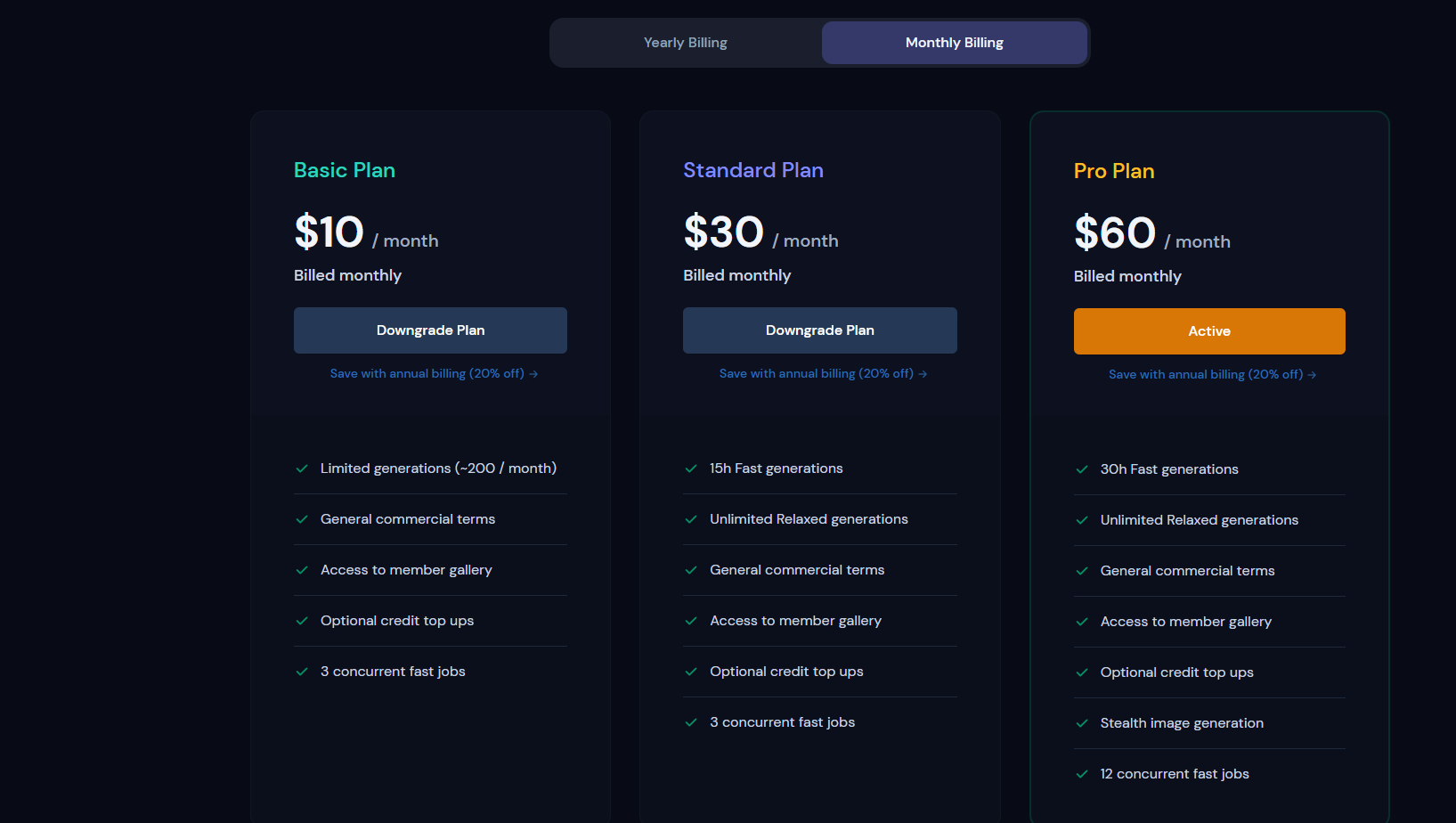
Task: Click checkmark beside 30h Fast generations
Action: coord(1082,469)
